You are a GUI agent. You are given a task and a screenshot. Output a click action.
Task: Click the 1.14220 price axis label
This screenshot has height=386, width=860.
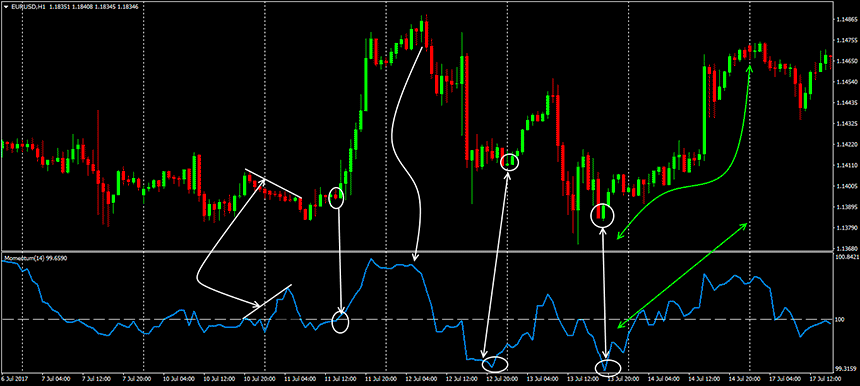848,145
